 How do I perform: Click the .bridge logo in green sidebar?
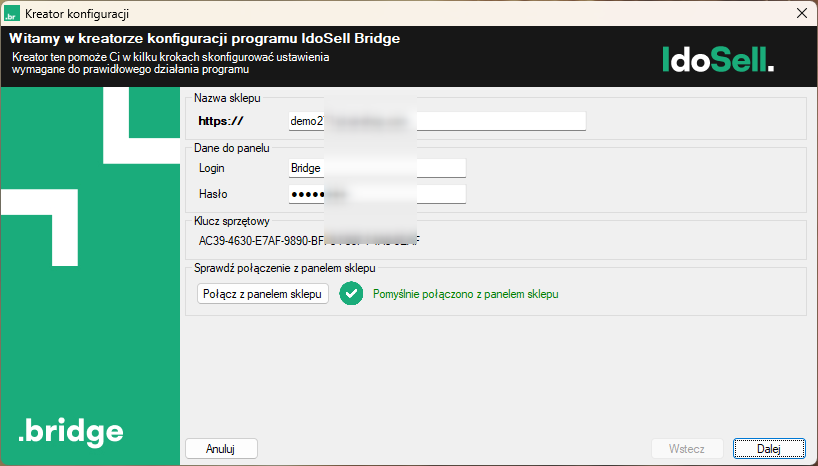(70, 432)
